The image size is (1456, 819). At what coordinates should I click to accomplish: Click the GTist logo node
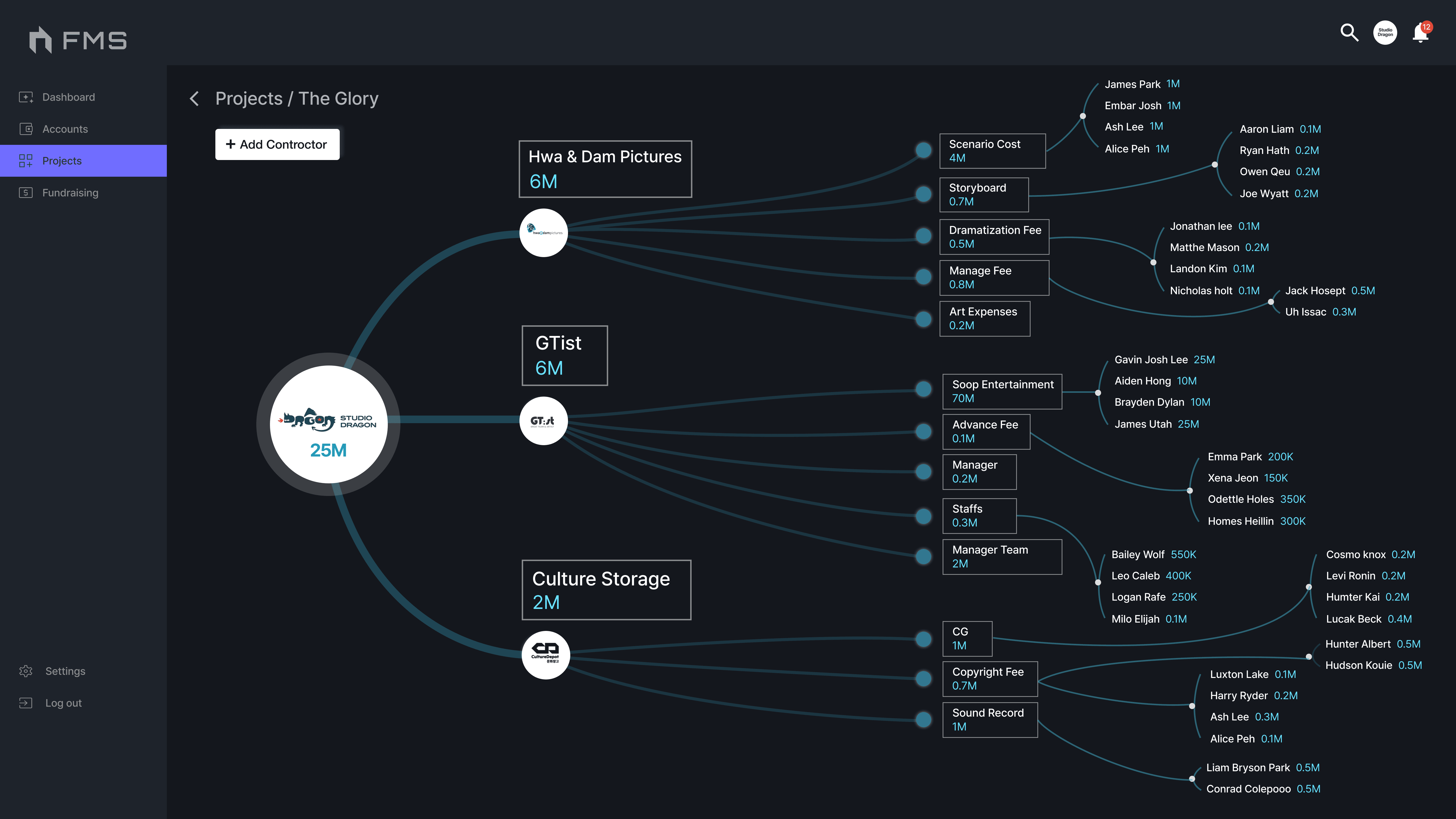[x=543, y=421]
